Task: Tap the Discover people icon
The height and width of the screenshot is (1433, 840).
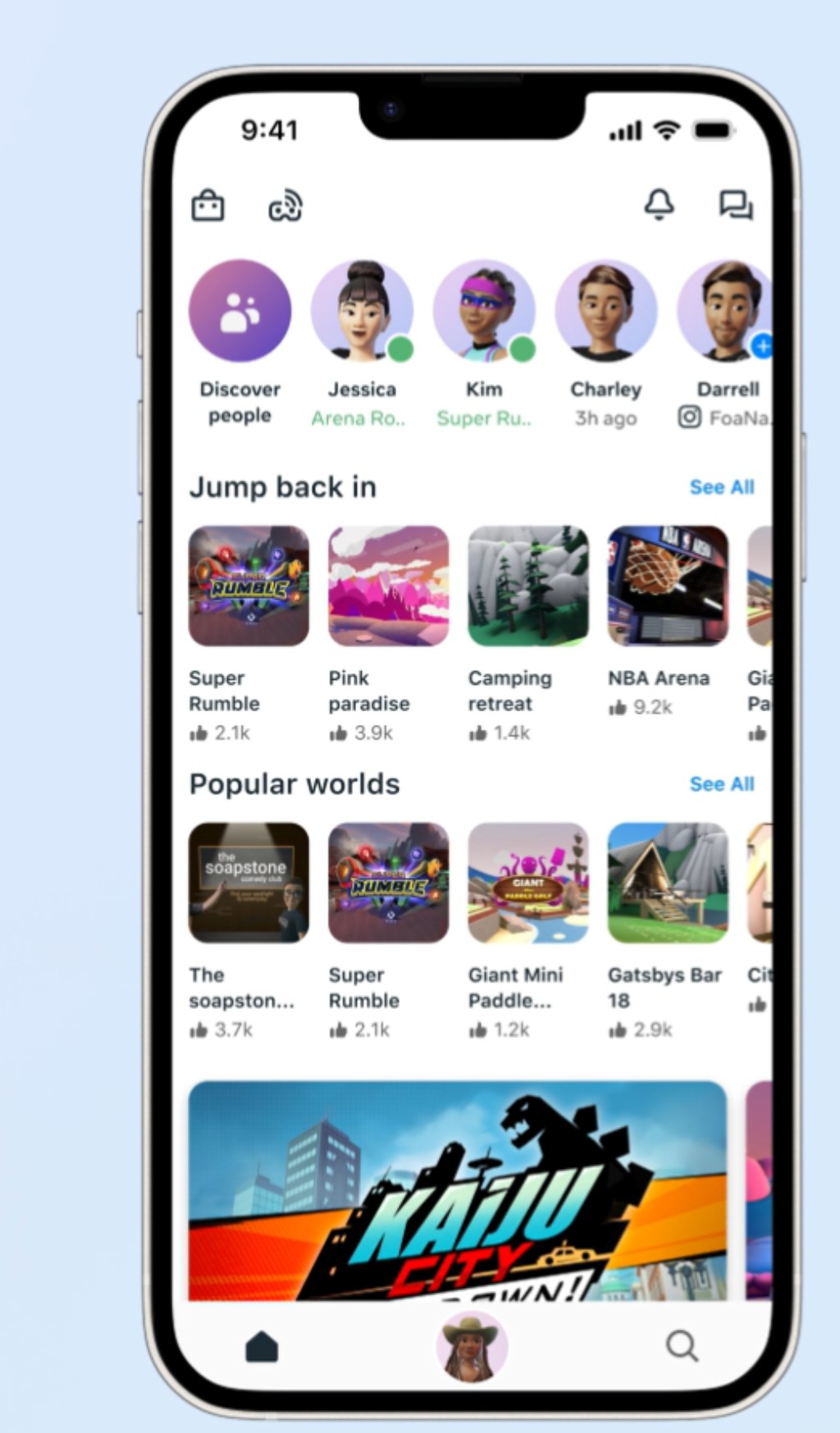Action: 240,311
